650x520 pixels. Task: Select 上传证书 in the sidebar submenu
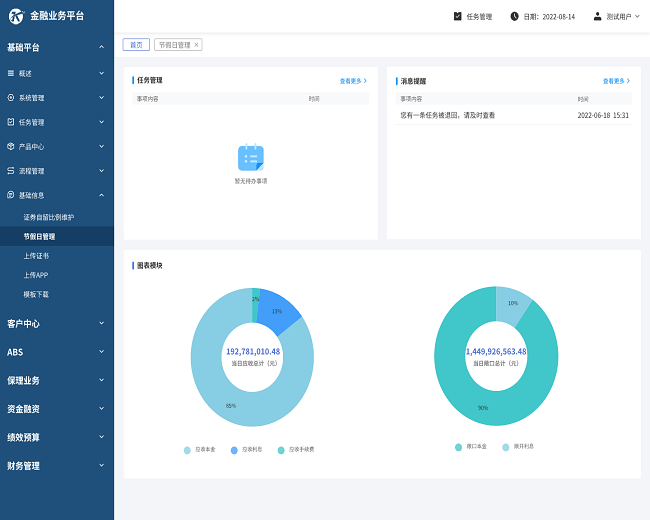click(36, 256)
